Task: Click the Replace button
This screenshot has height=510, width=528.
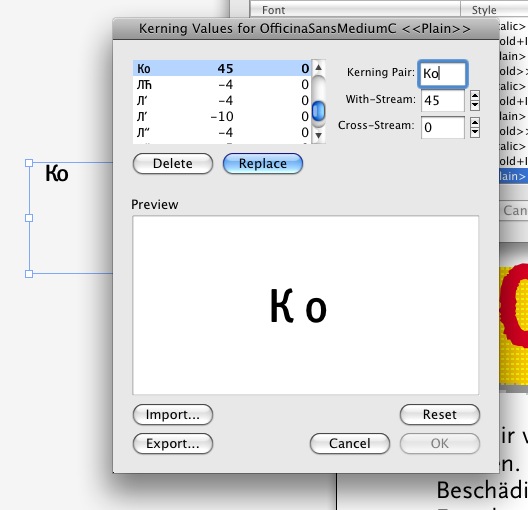Action: (263, 164)
